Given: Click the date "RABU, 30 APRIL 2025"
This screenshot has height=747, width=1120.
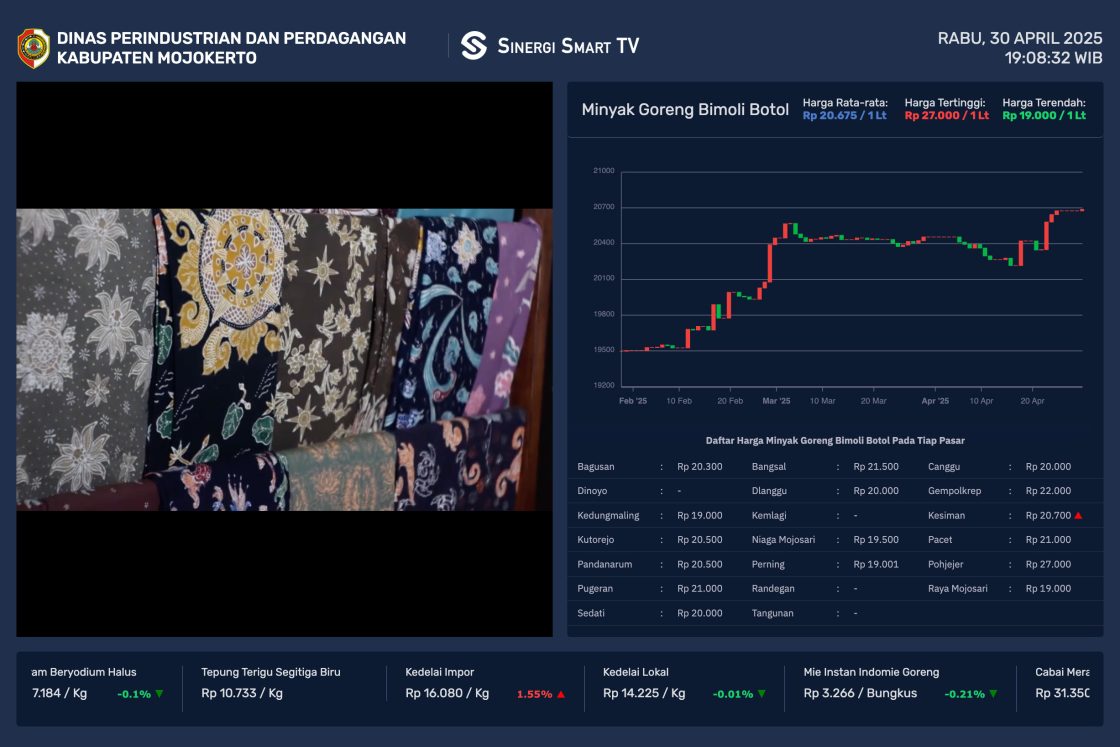Looking at the screenshot, I should 1020,39.
